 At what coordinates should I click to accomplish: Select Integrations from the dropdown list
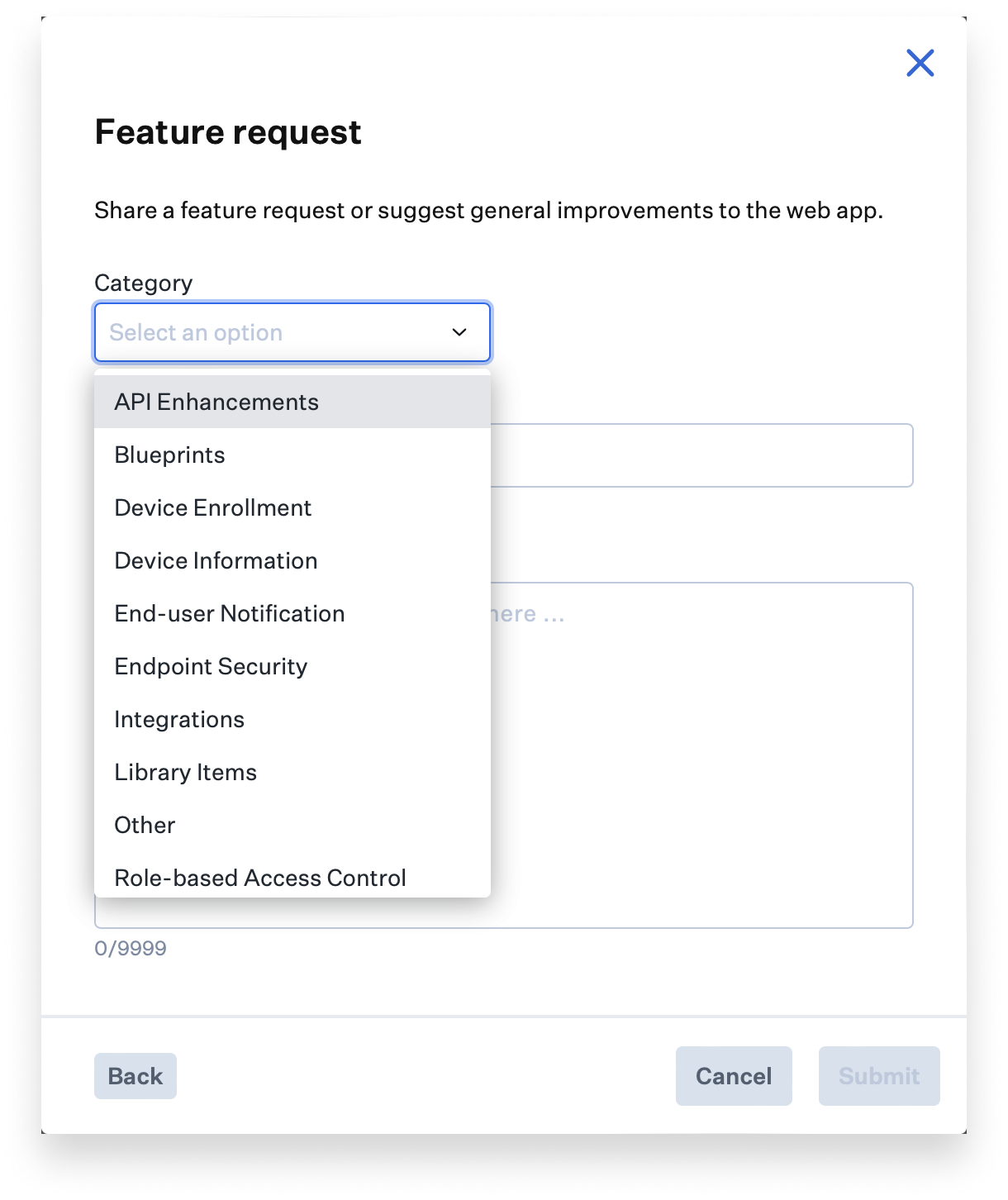179,719
